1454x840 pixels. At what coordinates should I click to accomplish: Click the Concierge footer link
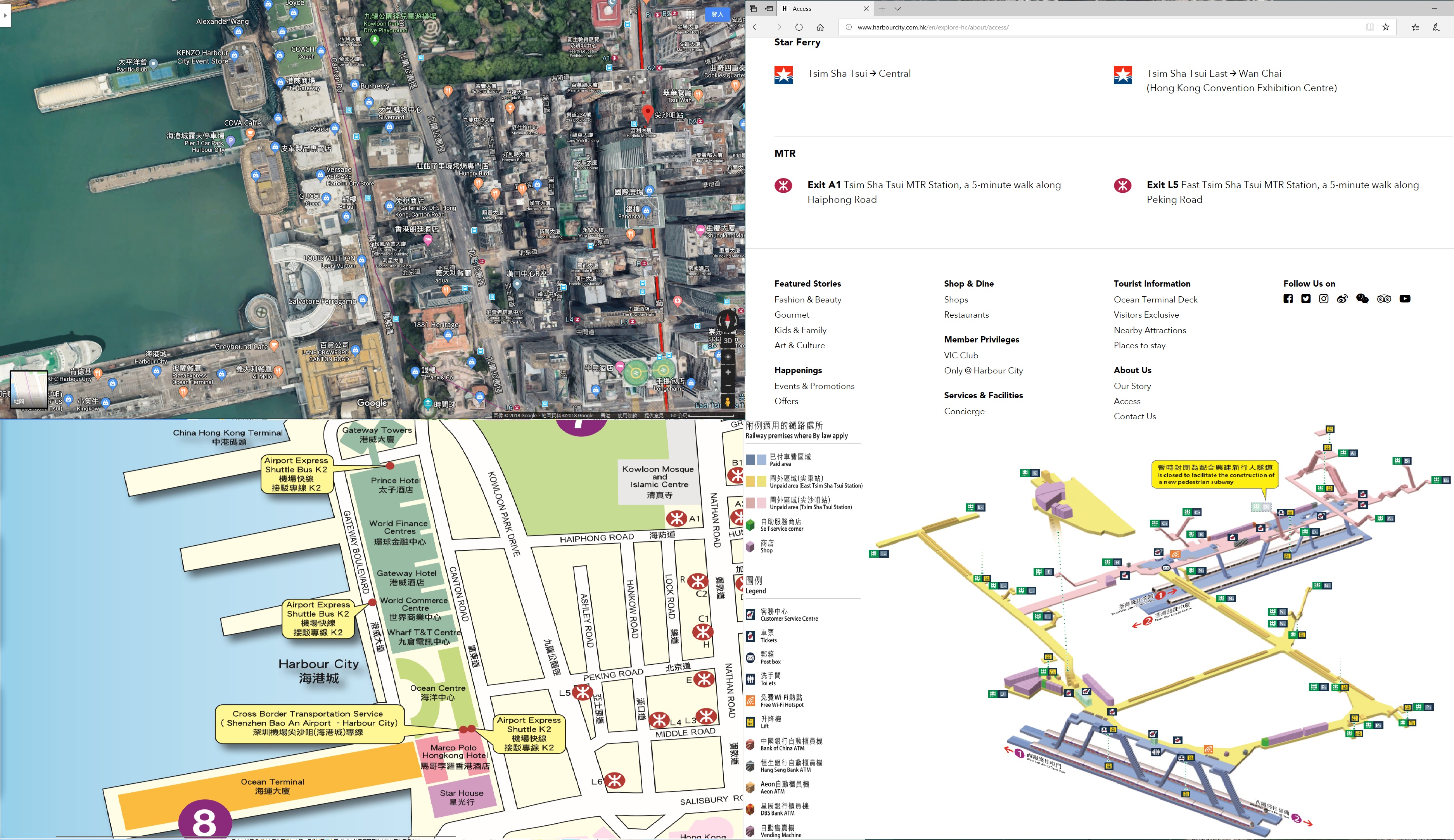coord(963,411)
